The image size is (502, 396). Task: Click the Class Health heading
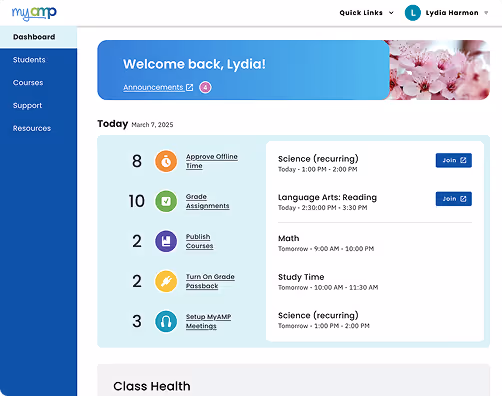point(152,386)
